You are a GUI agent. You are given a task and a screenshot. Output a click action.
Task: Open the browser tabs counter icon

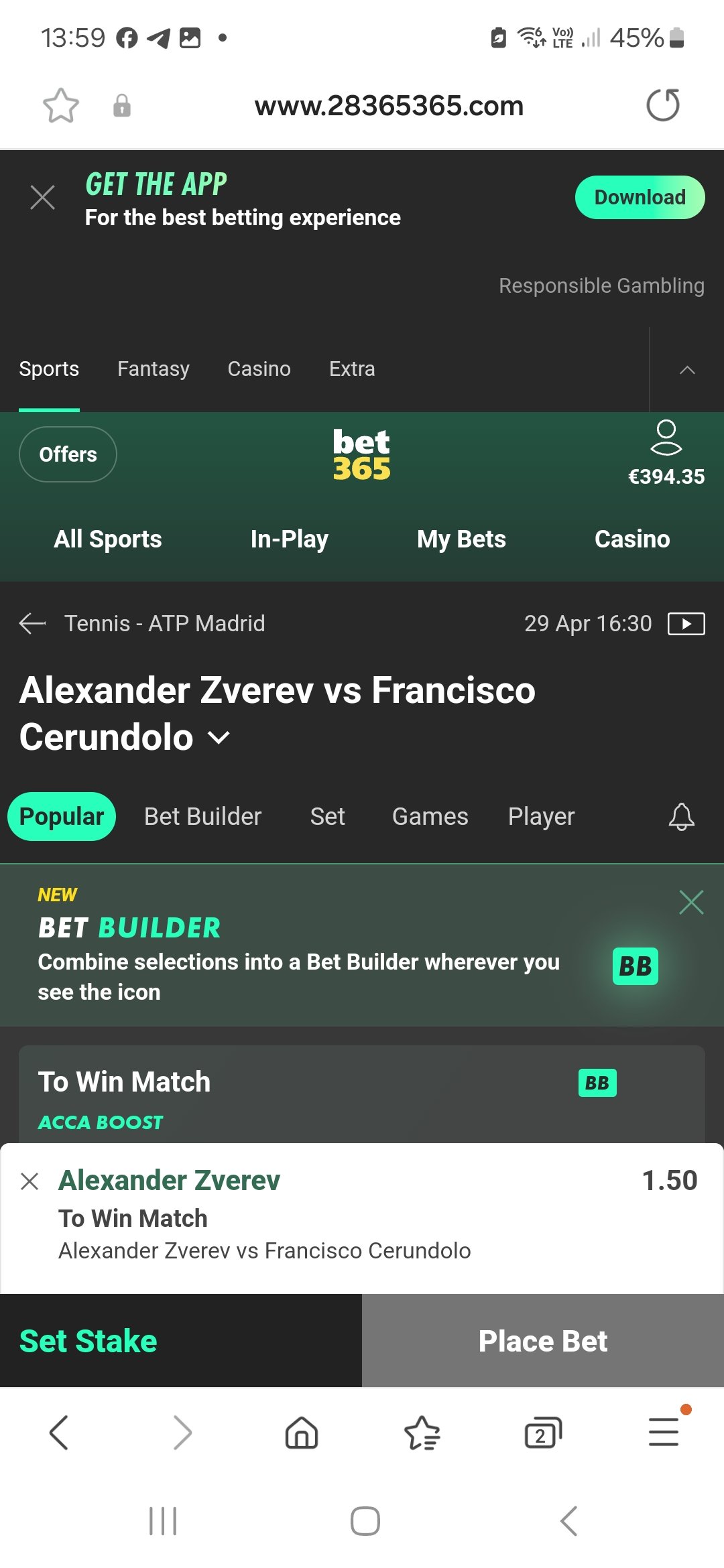click(x=542, y=1433)
